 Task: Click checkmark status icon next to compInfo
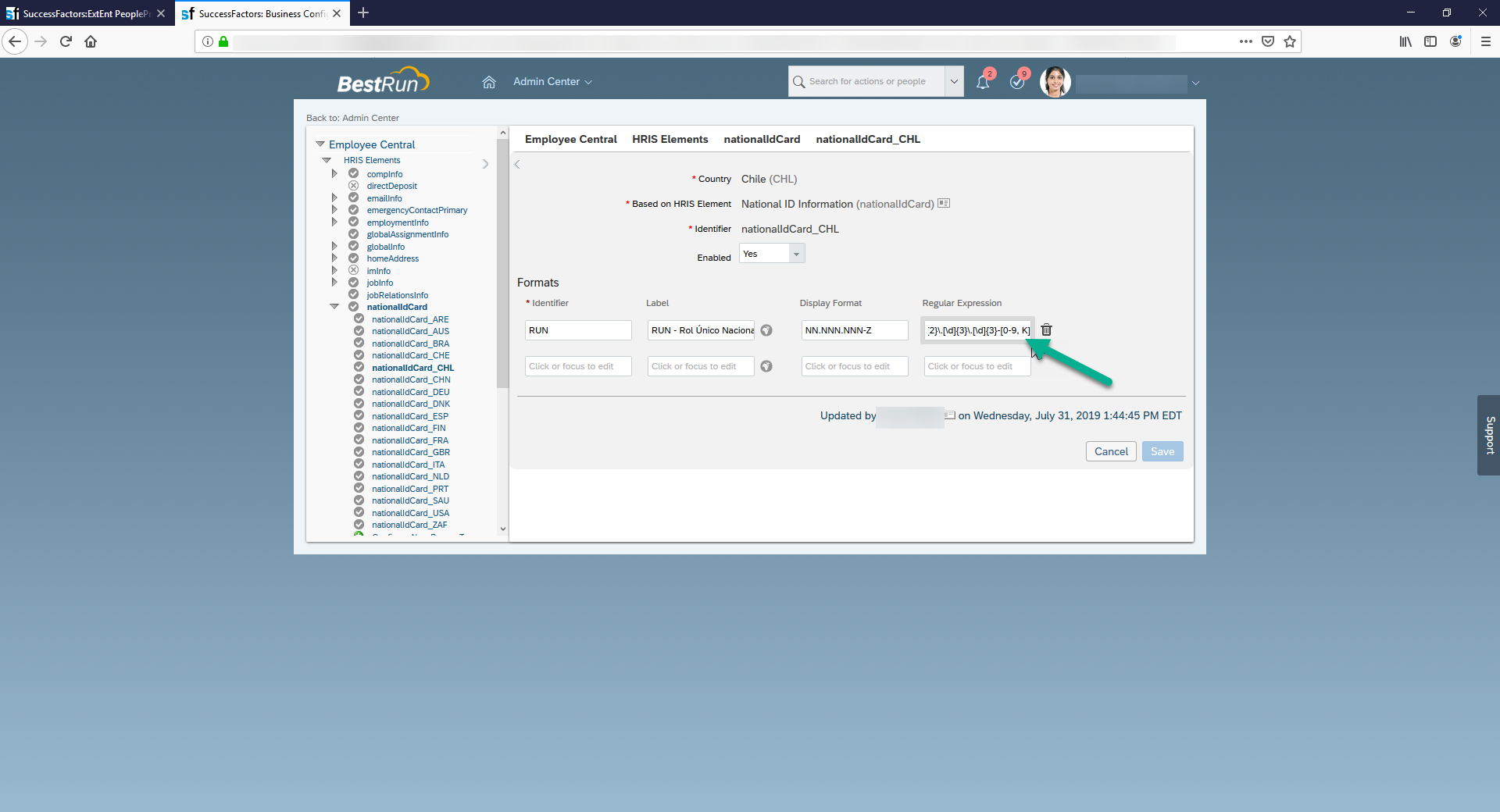tap(353, 173)
